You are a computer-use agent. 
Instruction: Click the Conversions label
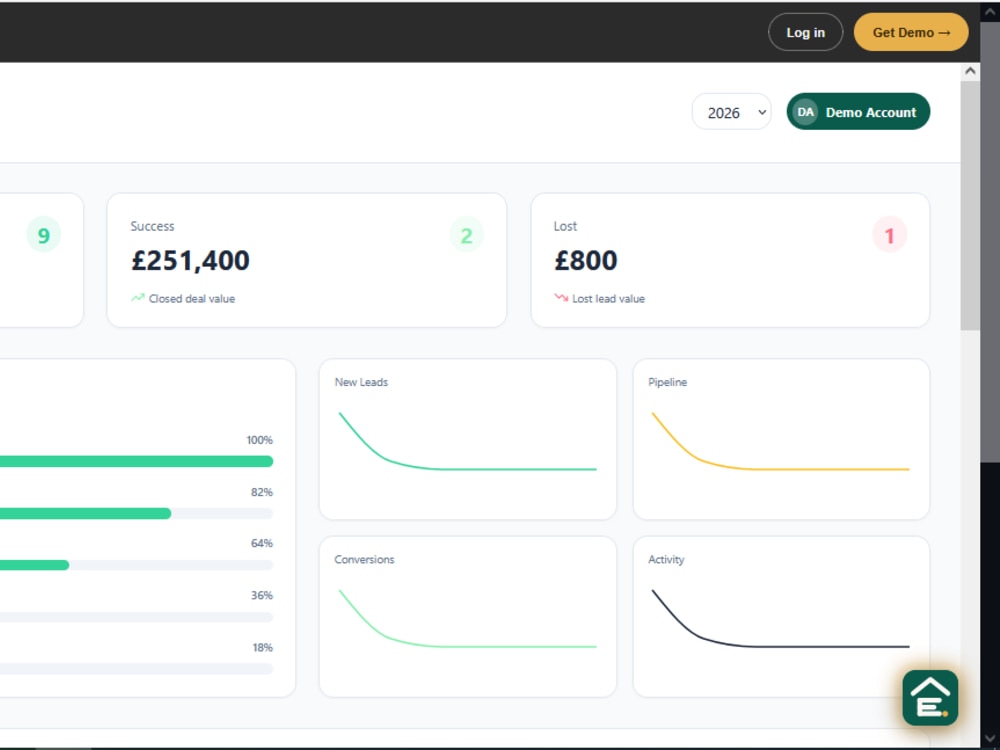pyautogui.click(x=364, y=559)
